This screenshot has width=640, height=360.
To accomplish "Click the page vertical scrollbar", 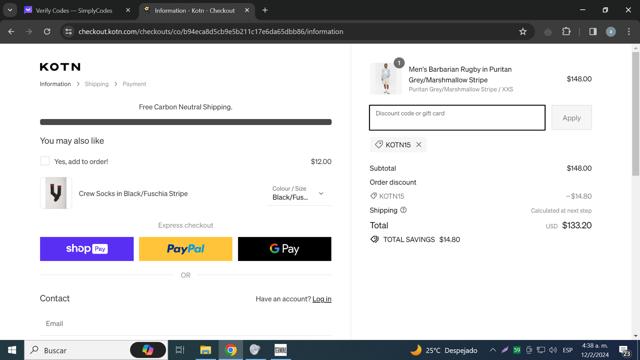I will click(x=636, y=113).
